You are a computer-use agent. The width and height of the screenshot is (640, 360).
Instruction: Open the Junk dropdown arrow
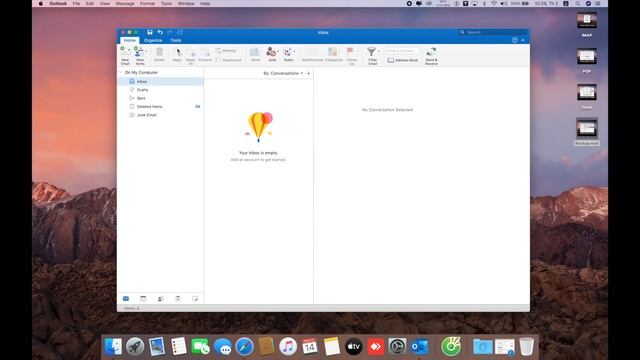(x=278, y=51)
